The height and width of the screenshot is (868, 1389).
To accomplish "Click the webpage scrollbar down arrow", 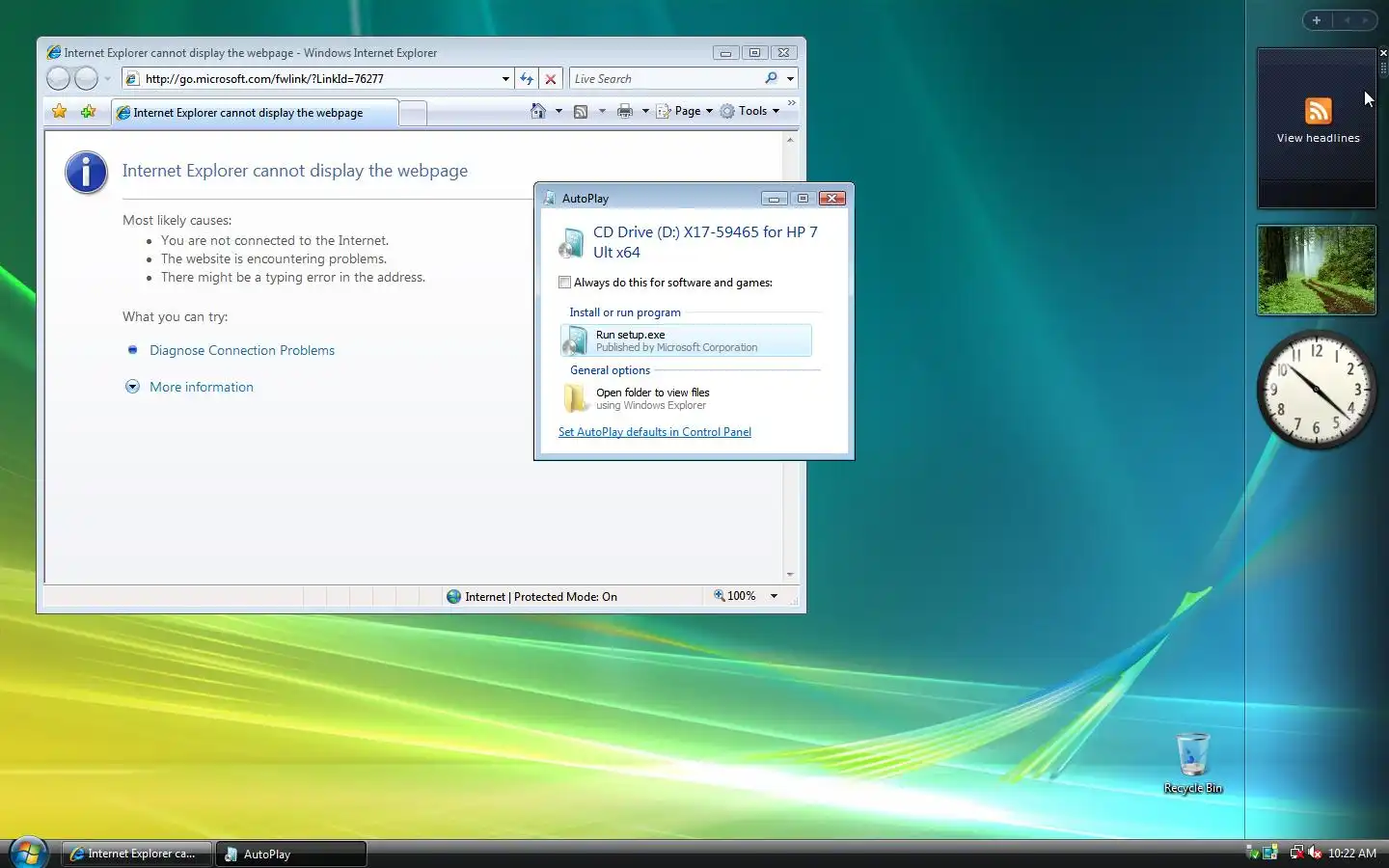I will pyautogui.click(x=790, y=575).
